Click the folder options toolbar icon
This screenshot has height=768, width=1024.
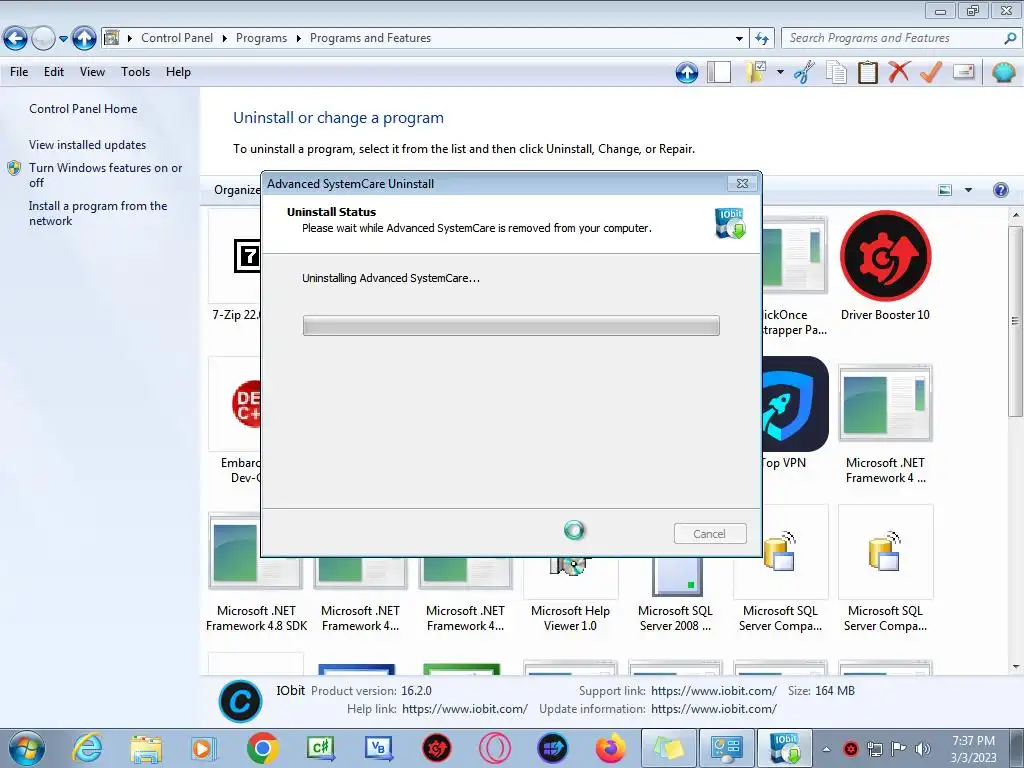coord(756,72)
